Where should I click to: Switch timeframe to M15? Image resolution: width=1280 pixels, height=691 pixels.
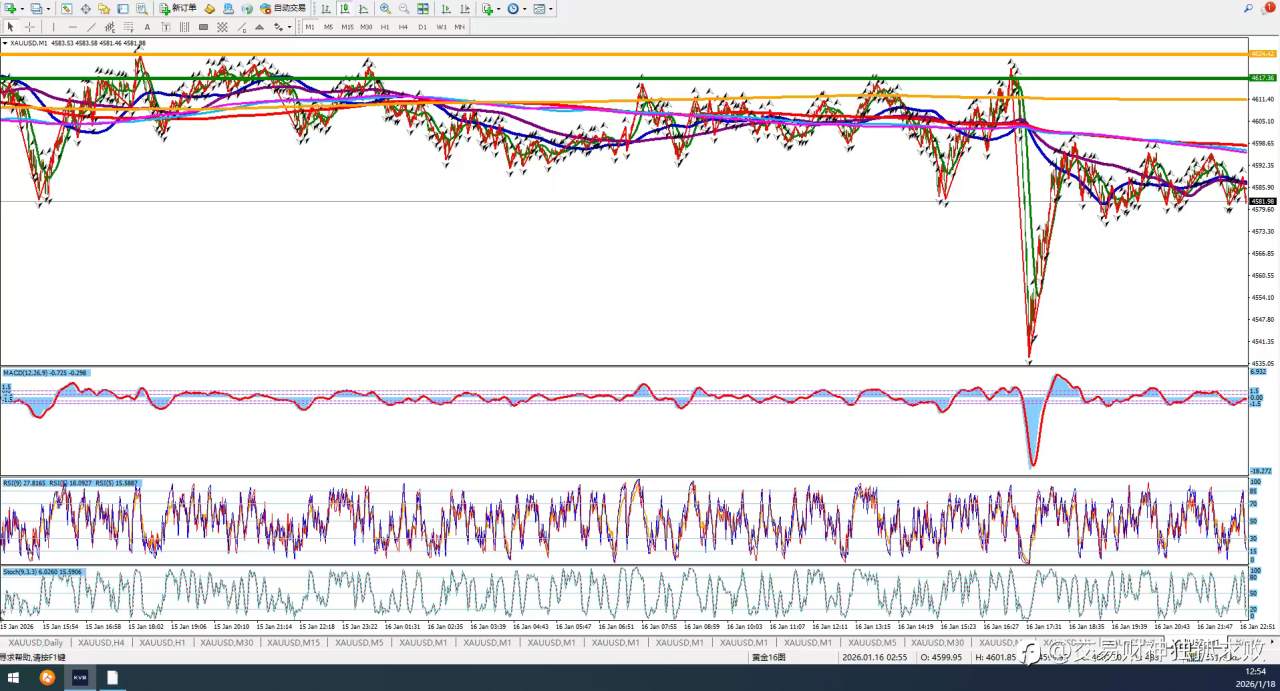pos(347,27)
